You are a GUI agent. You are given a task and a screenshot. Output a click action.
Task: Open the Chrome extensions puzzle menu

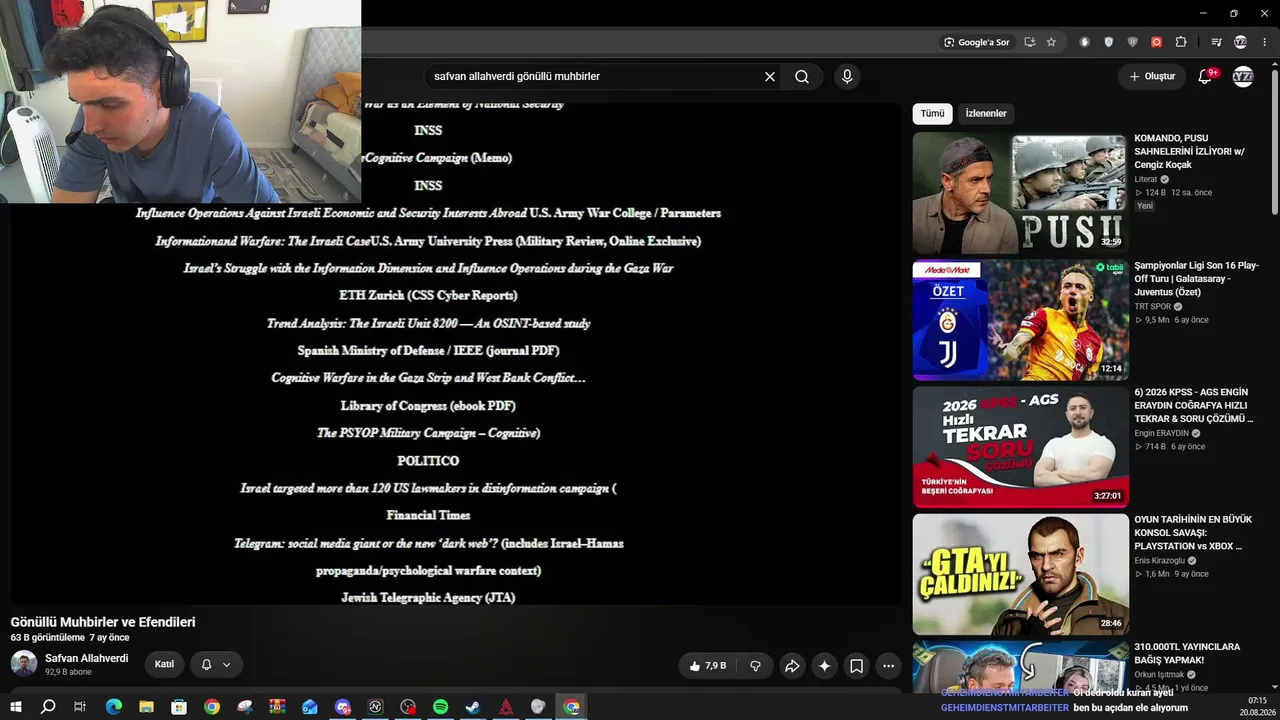(x=1181, y=42)
